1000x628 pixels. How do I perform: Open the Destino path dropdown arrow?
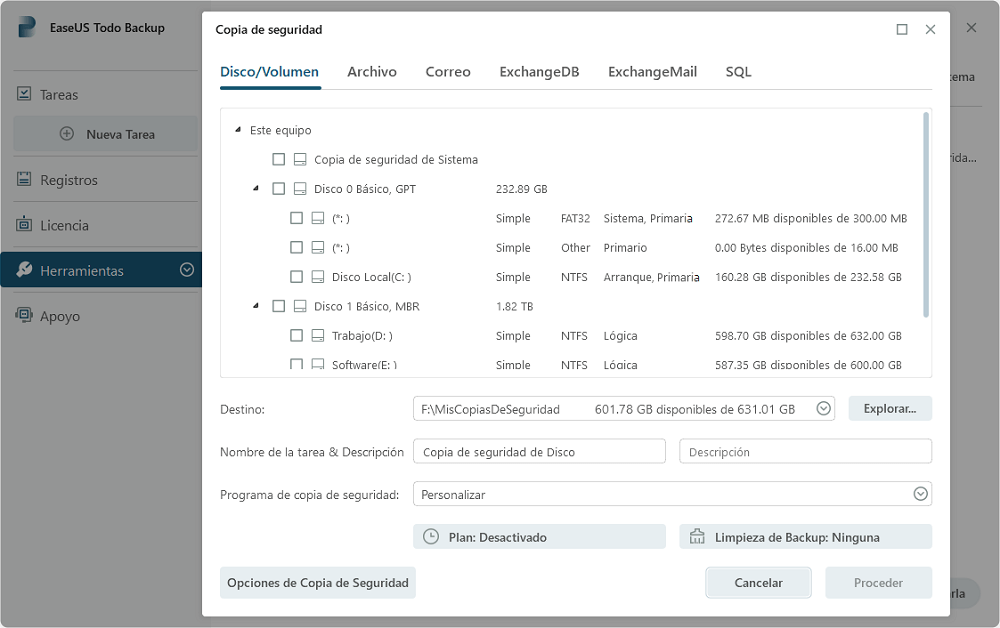pyautogui.click(x=823, y=408)
